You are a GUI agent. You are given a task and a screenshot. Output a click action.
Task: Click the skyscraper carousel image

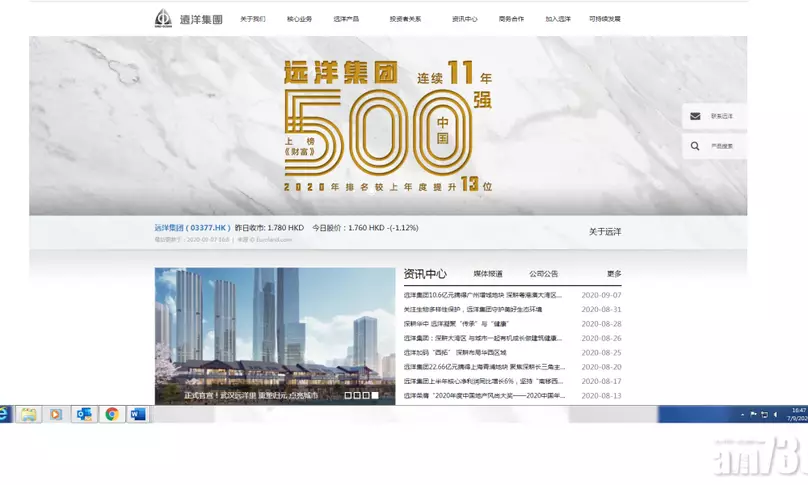point(275,336)
